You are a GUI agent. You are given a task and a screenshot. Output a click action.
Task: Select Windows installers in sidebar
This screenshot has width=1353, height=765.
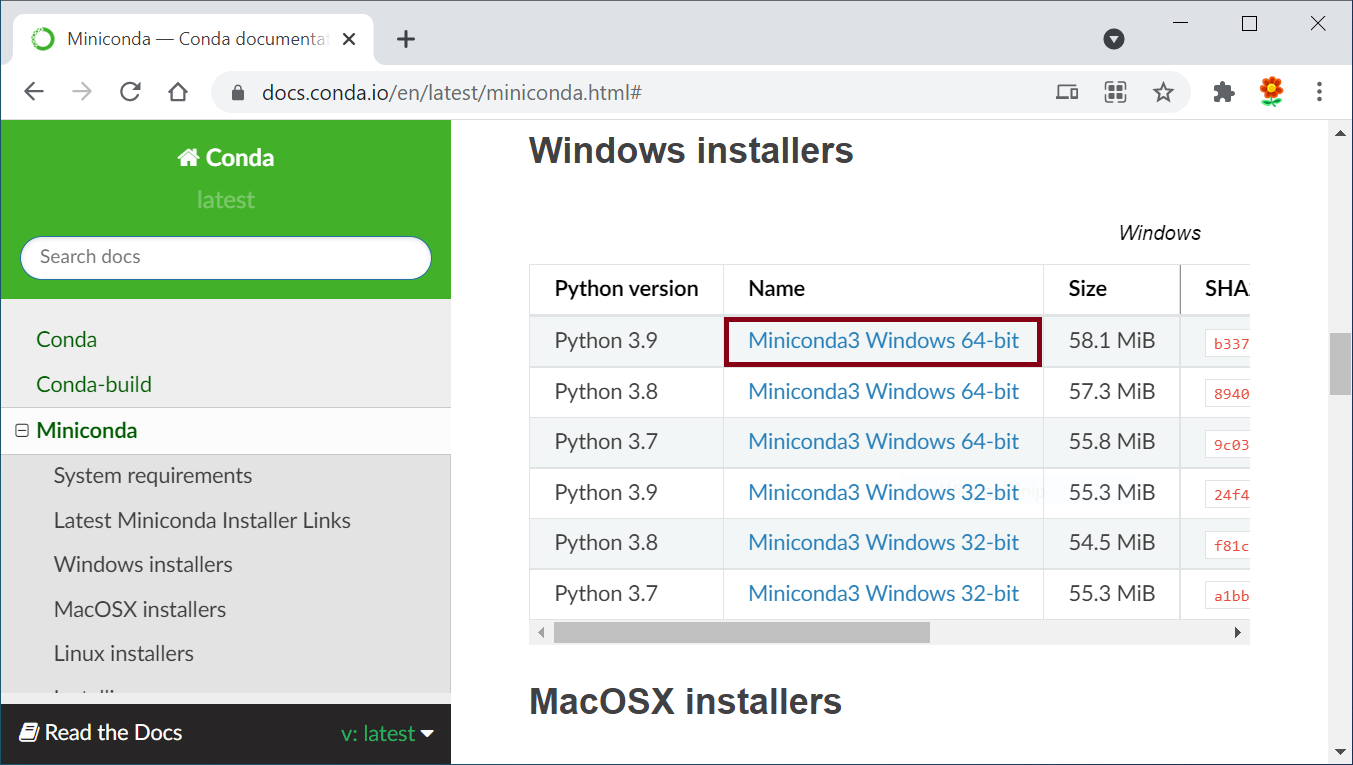(143, 564)
